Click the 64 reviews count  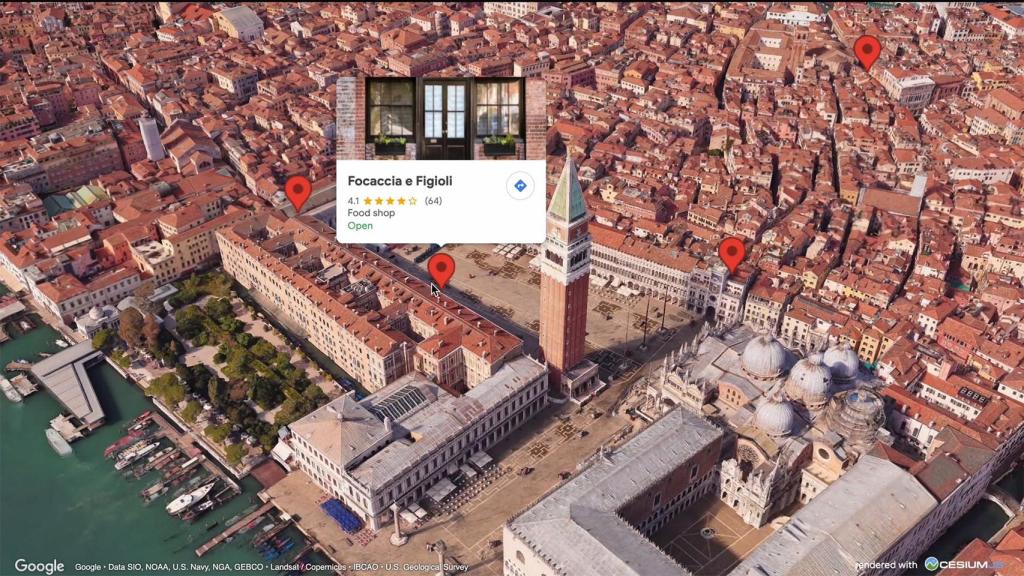pyautogui.click(x=433, y=200)
